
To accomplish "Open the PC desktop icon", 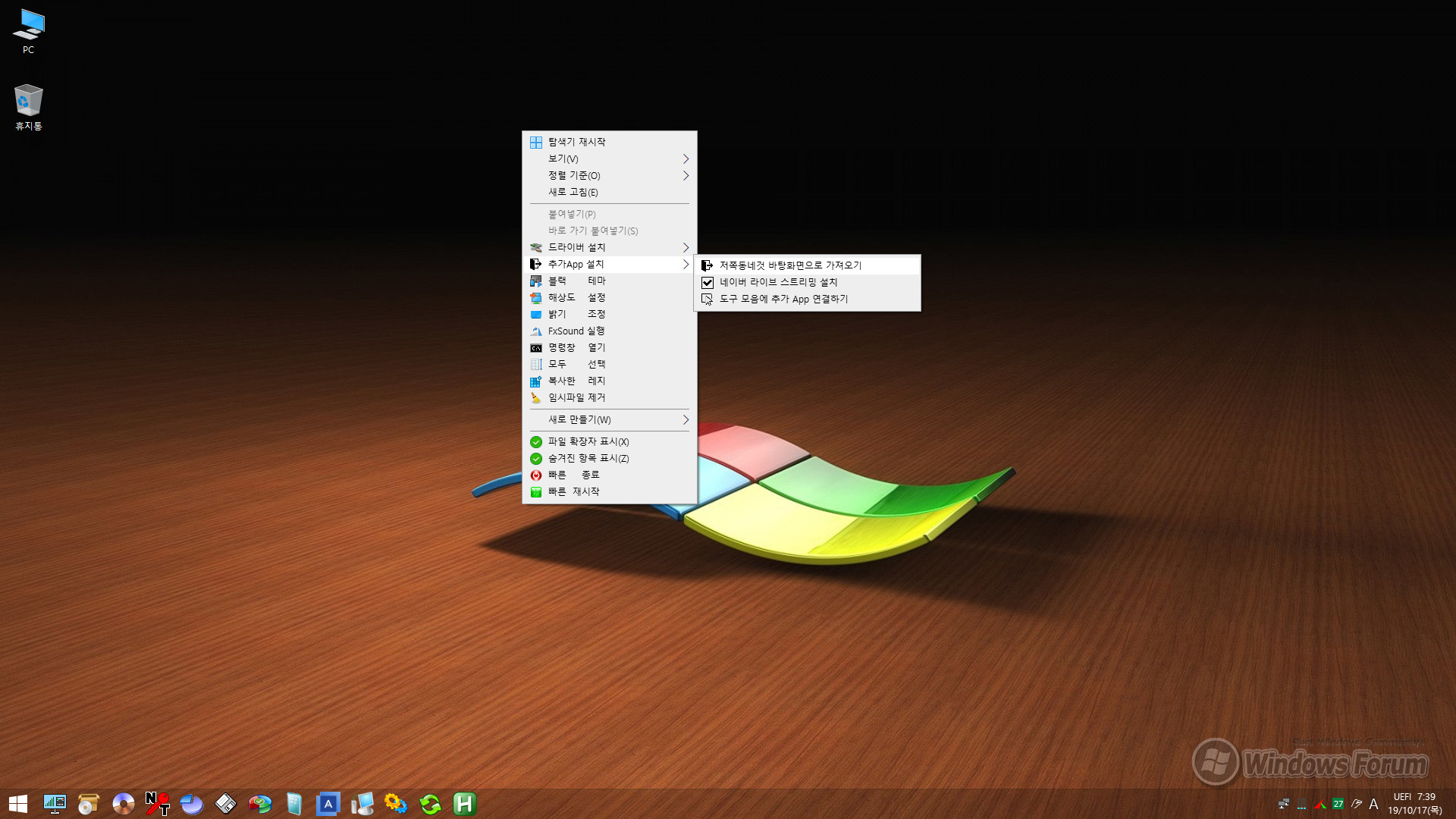I will click(28, 32).
